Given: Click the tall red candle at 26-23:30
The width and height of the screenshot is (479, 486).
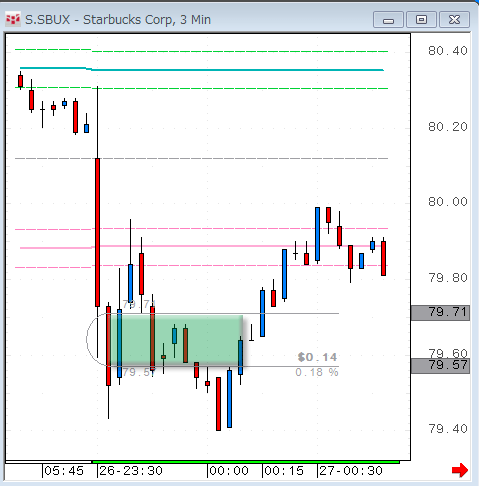Looking at the screenshot, I should (97, 232).
